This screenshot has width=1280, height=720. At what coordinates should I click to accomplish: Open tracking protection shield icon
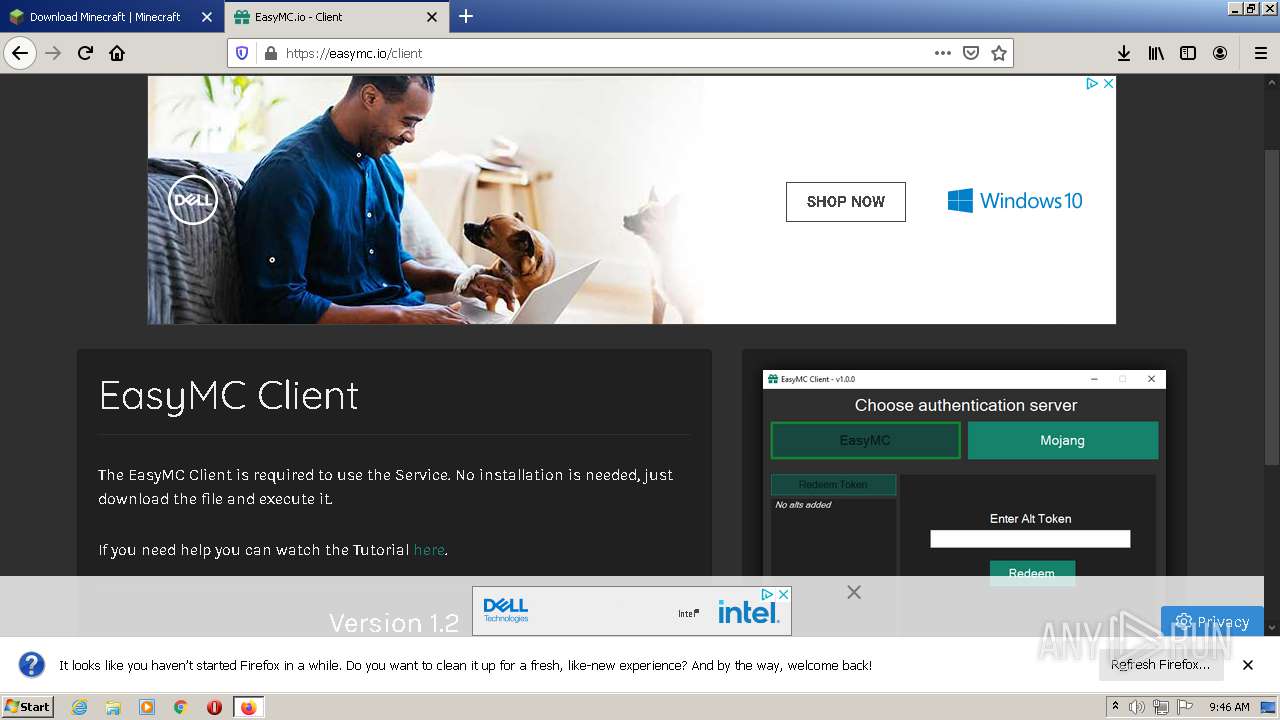point(242,53)
